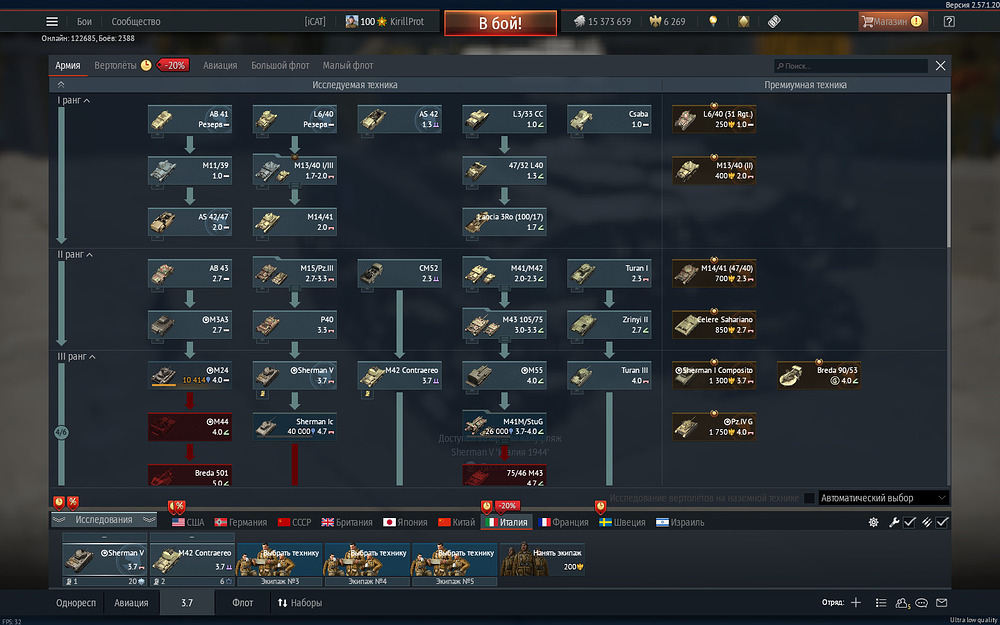Click the gear icon beside nation flags
Screen dimensions: 1000x625
[874, 522]
